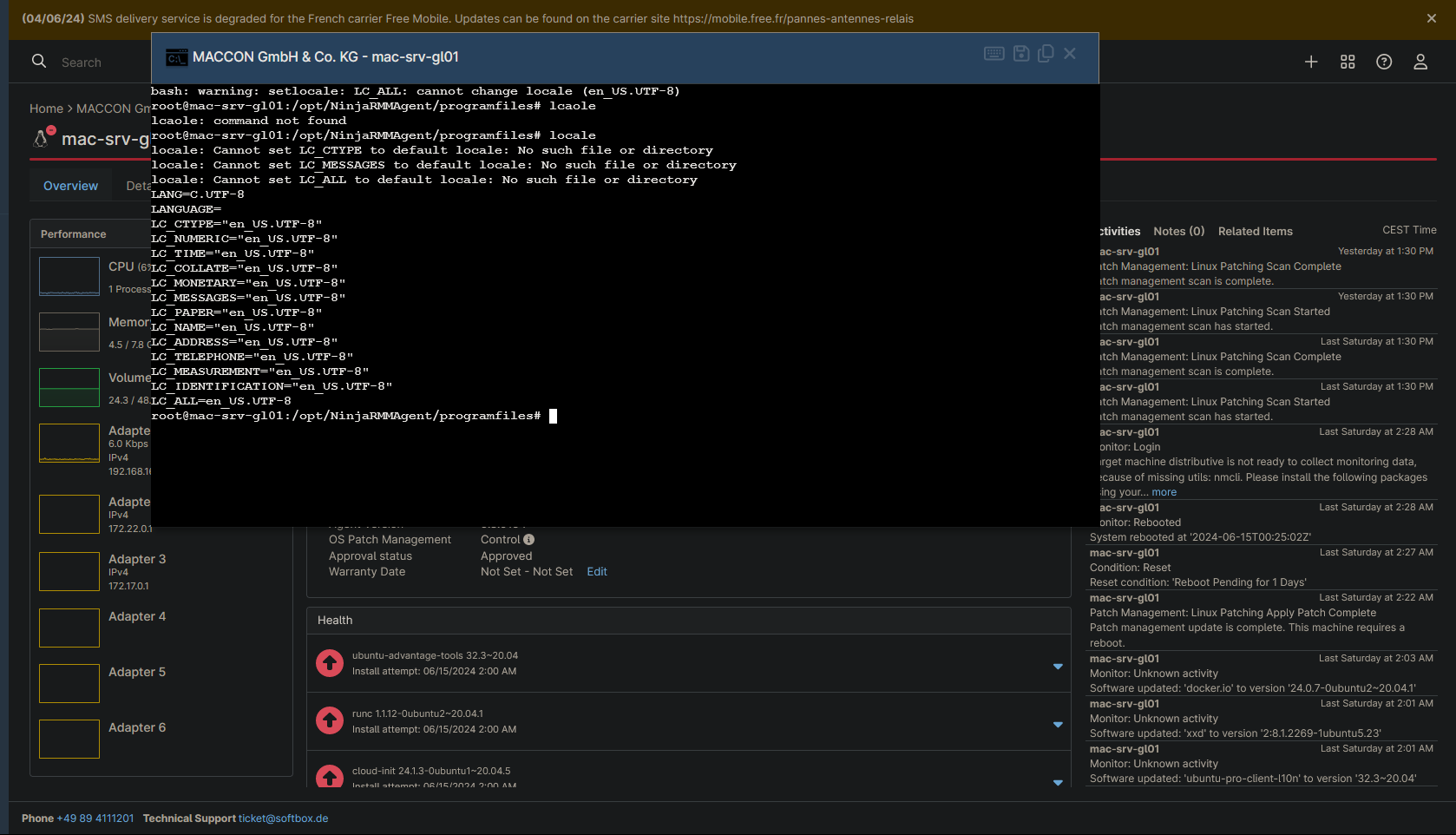
Task: Click the save icon in terminal header
Action: [1021, 54]
